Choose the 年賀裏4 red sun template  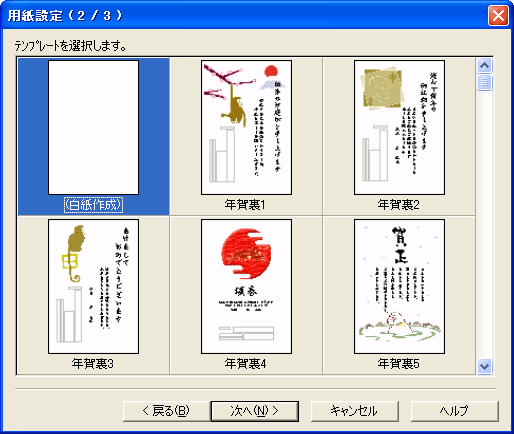coord(246,286)
